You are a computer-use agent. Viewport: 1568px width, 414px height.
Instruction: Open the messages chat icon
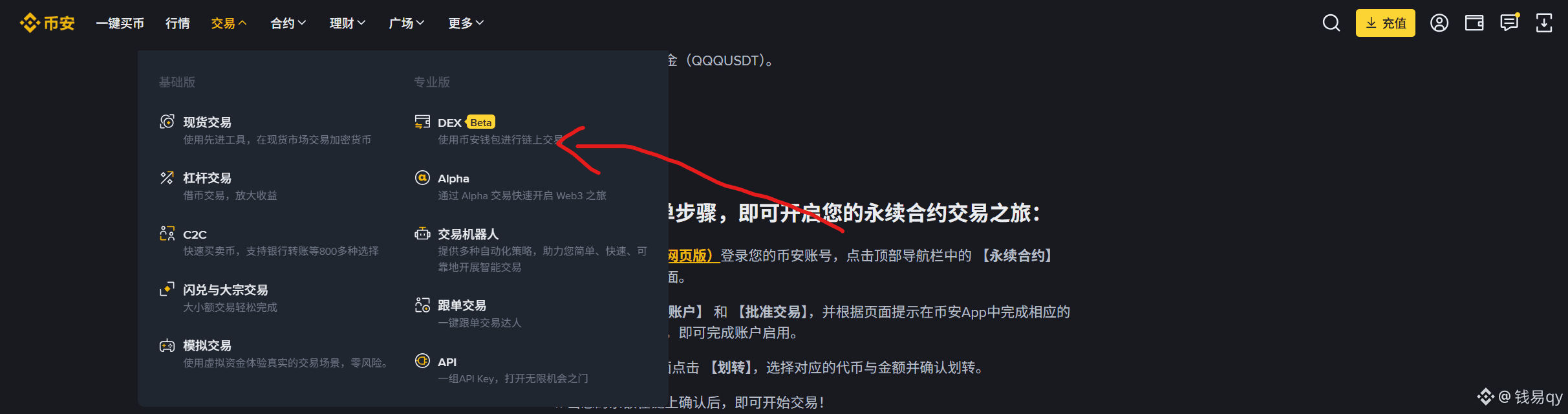(x=1509, y=23)
